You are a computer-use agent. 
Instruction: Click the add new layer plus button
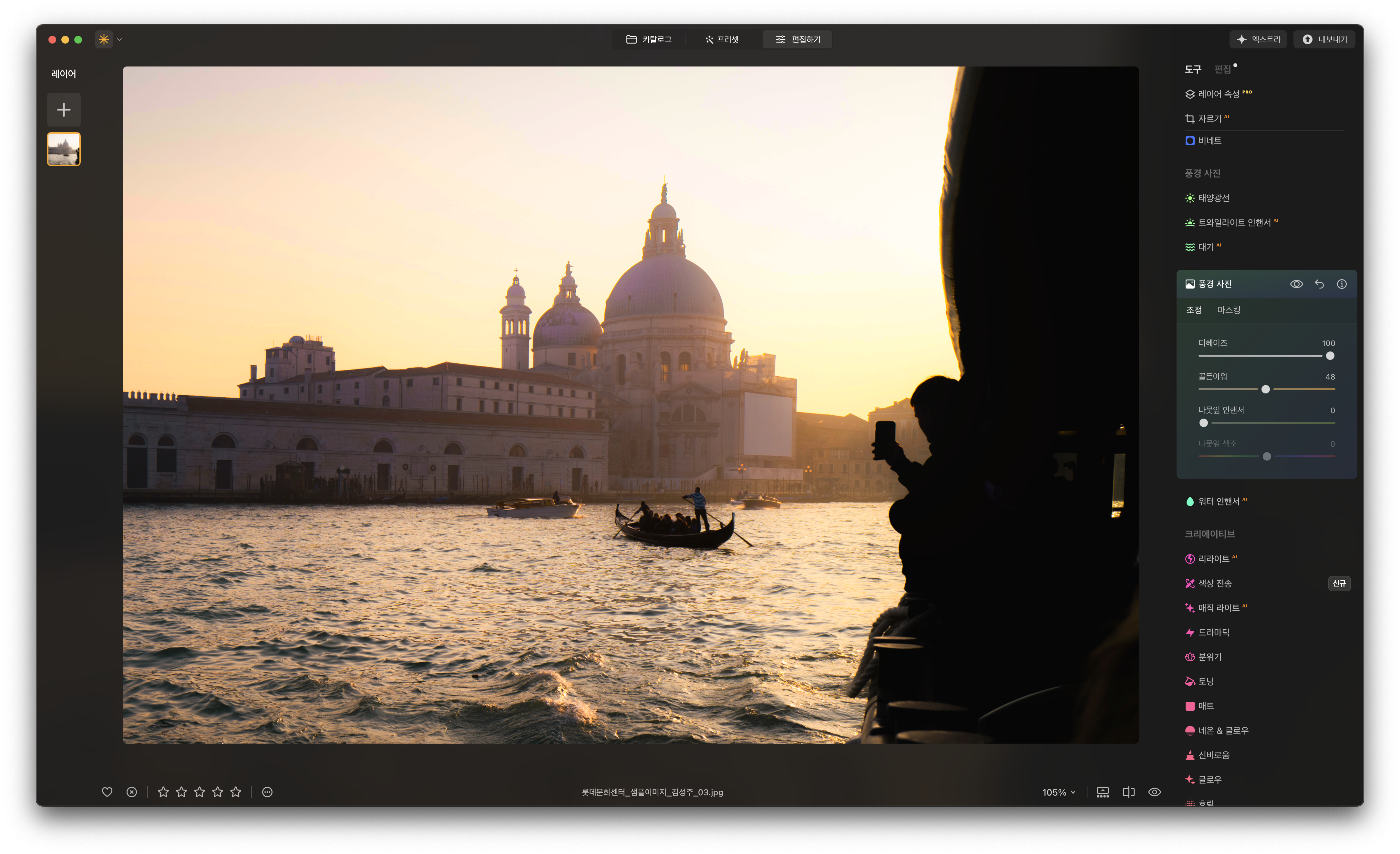point(64,110)
